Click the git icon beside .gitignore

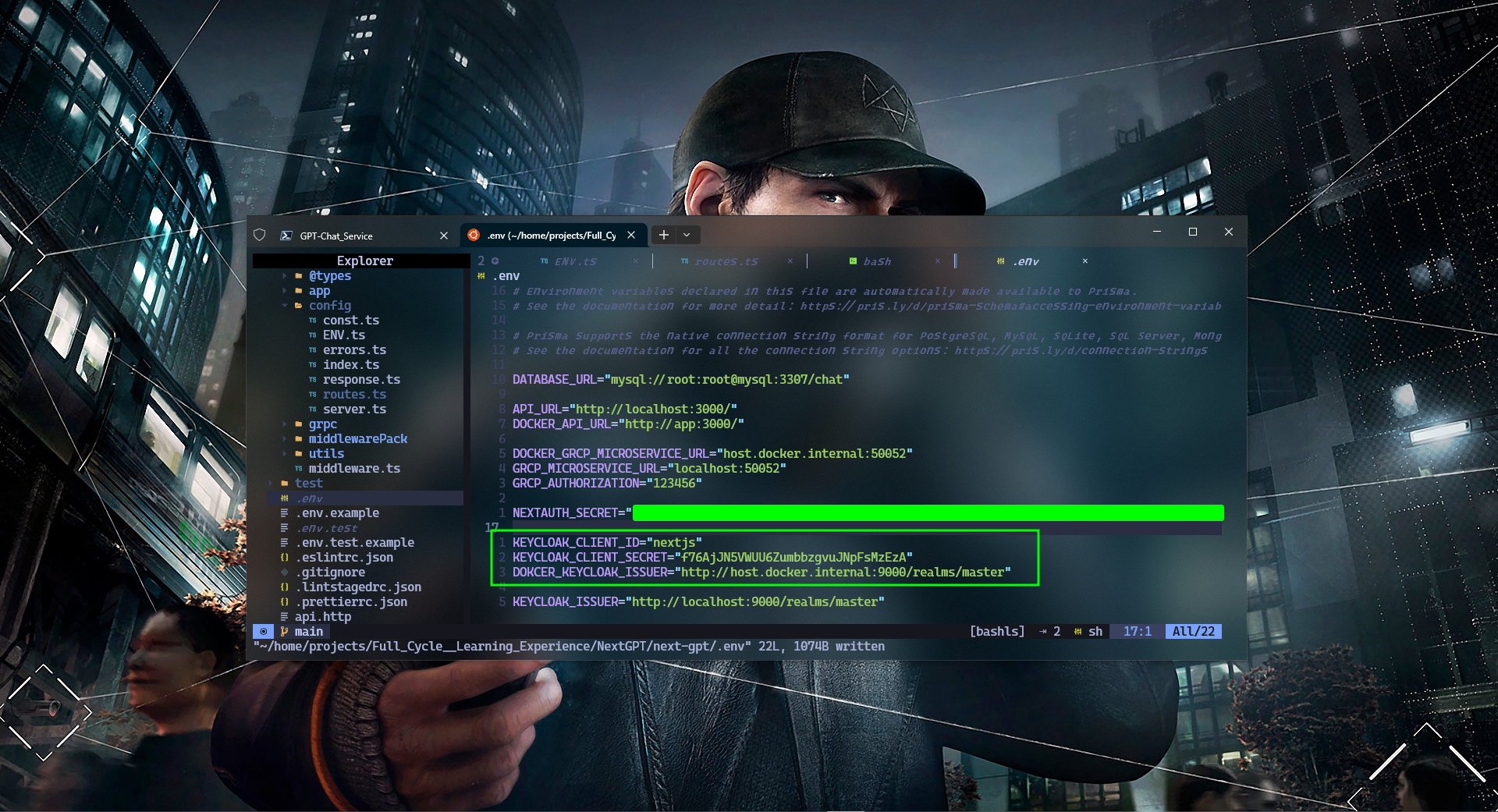point(285,573)
